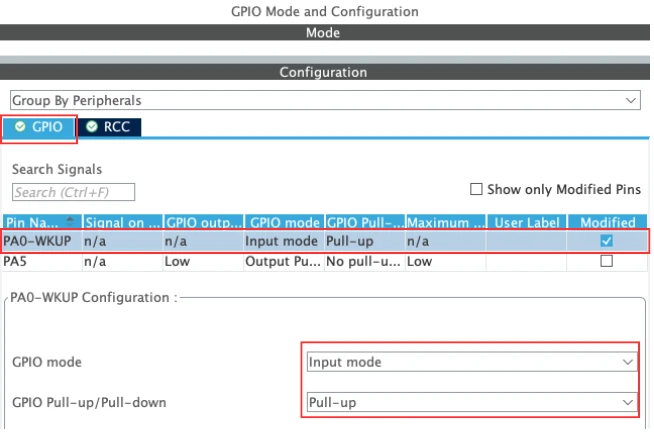The image size is (654, 437).
Task: Open the Group By Peripherals dropdown
Action: 324,101
